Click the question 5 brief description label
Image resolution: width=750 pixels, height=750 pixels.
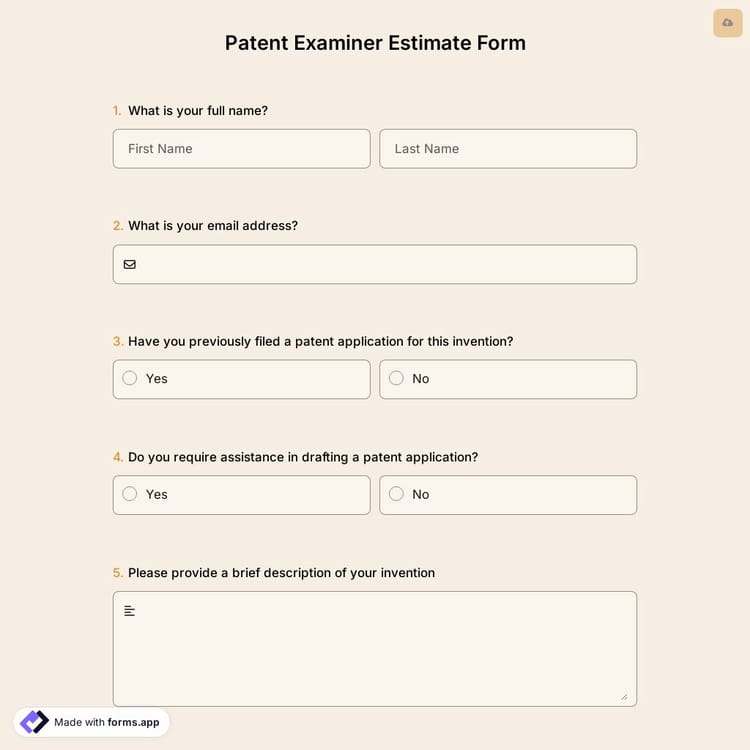point(281,573)
